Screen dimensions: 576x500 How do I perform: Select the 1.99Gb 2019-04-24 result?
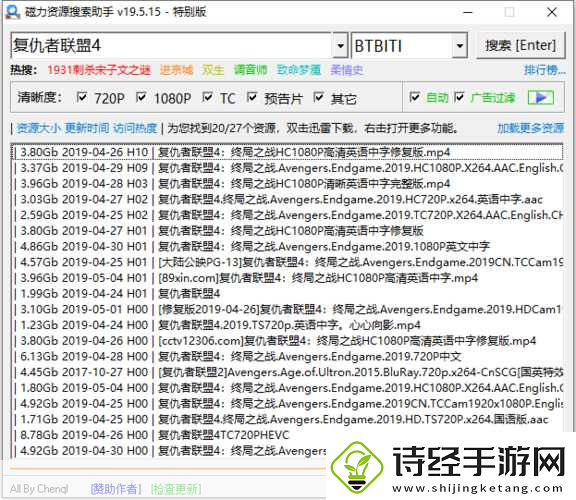[288, 294]
